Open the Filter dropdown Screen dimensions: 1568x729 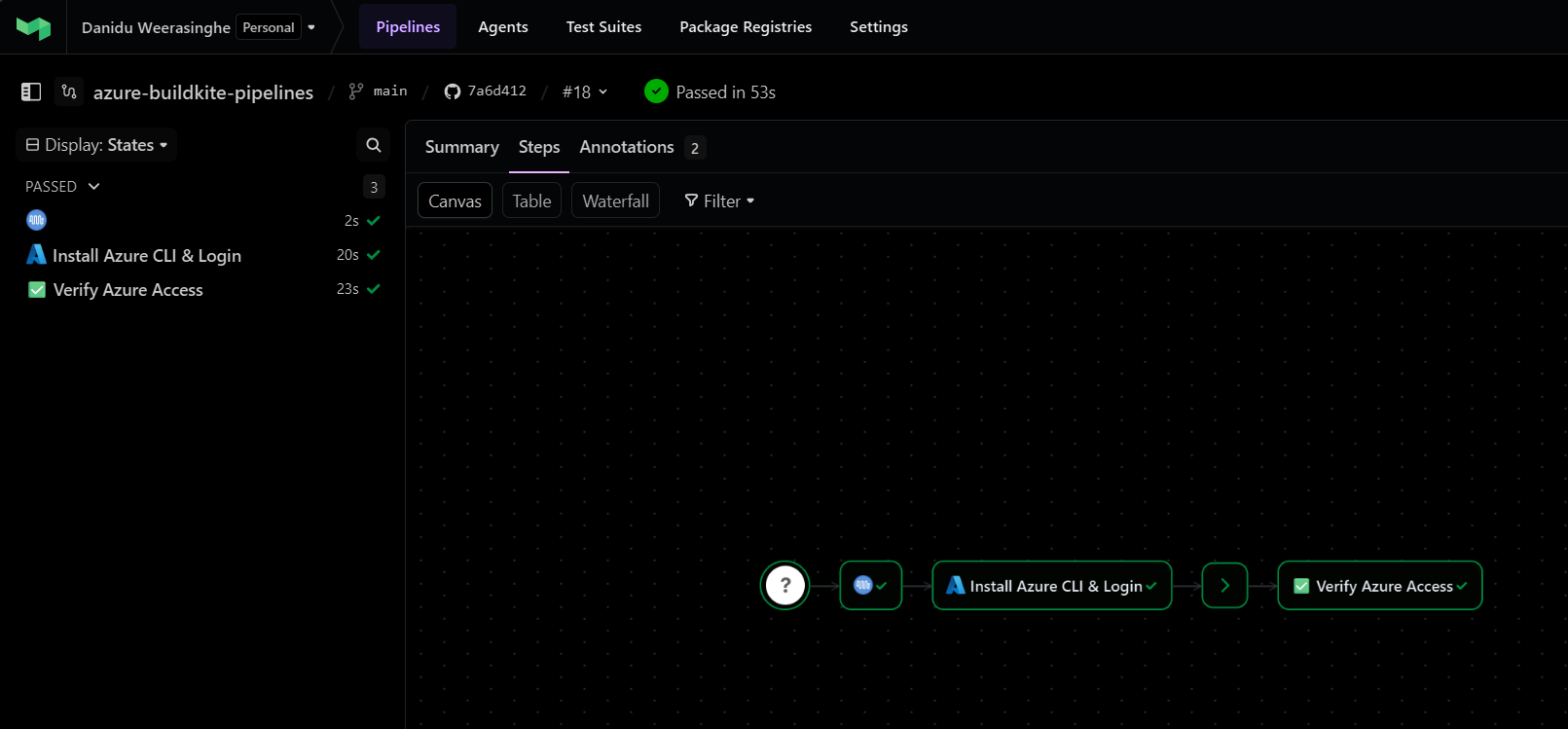(x=719, y=200)
